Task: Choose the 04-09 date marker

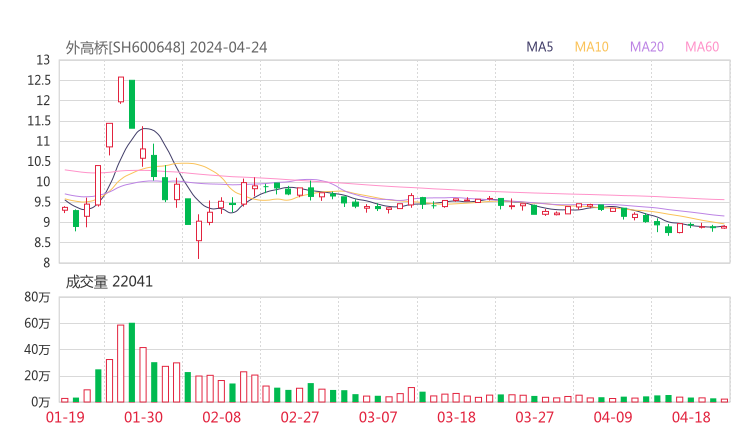Action: 613,418
